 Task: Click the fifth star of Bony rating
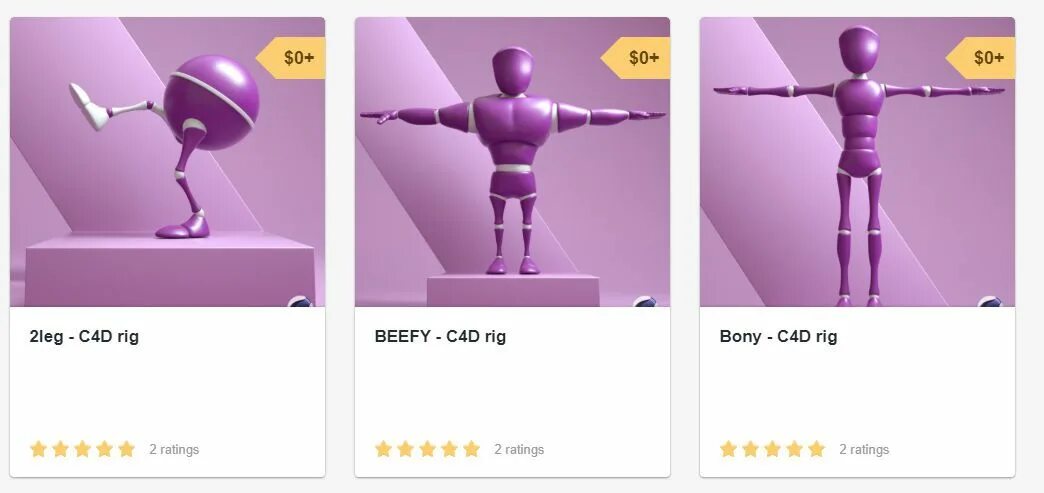(x=816, y=449)
